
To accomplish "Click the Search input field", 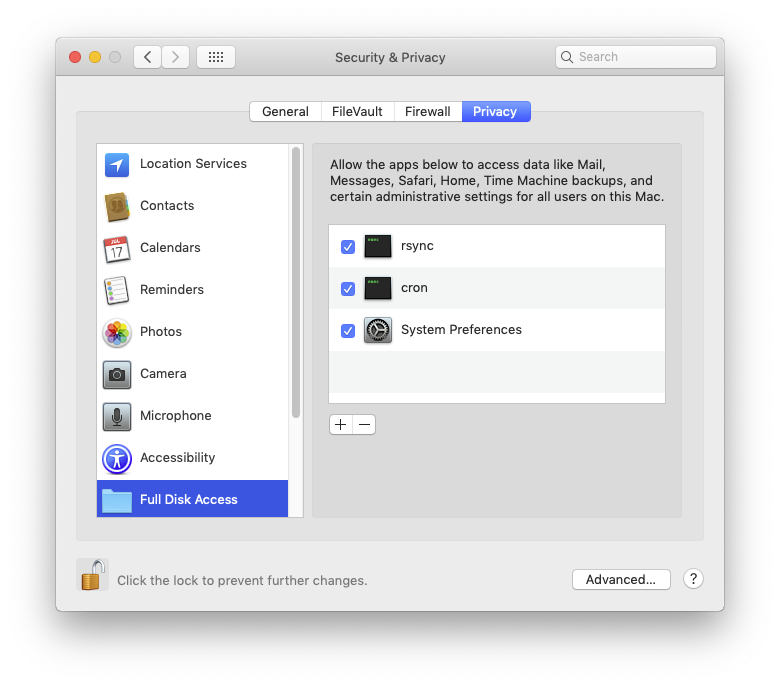I will point(636,57).
